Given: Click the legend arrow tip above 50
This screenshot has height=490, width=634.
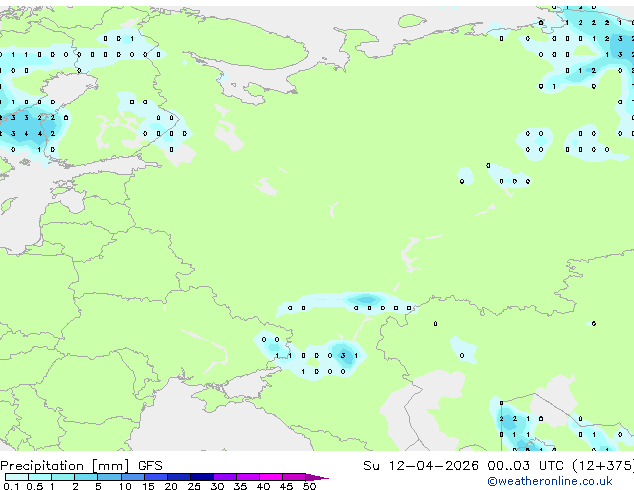Looking at the screenshot, I should click(x=317, y=477).
